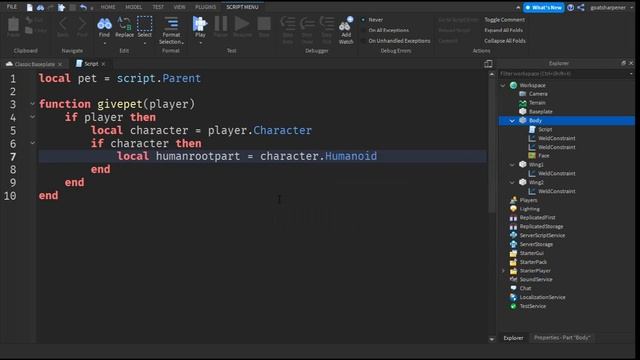Click the Workspace globe icon
The image size is (640, 360).
pos(513,85)
